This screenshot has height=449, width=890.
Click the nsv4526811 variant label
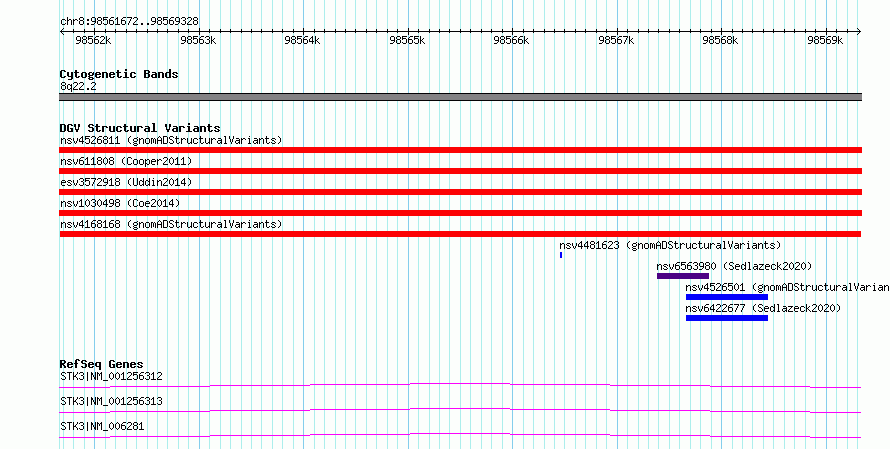[171, 140]
